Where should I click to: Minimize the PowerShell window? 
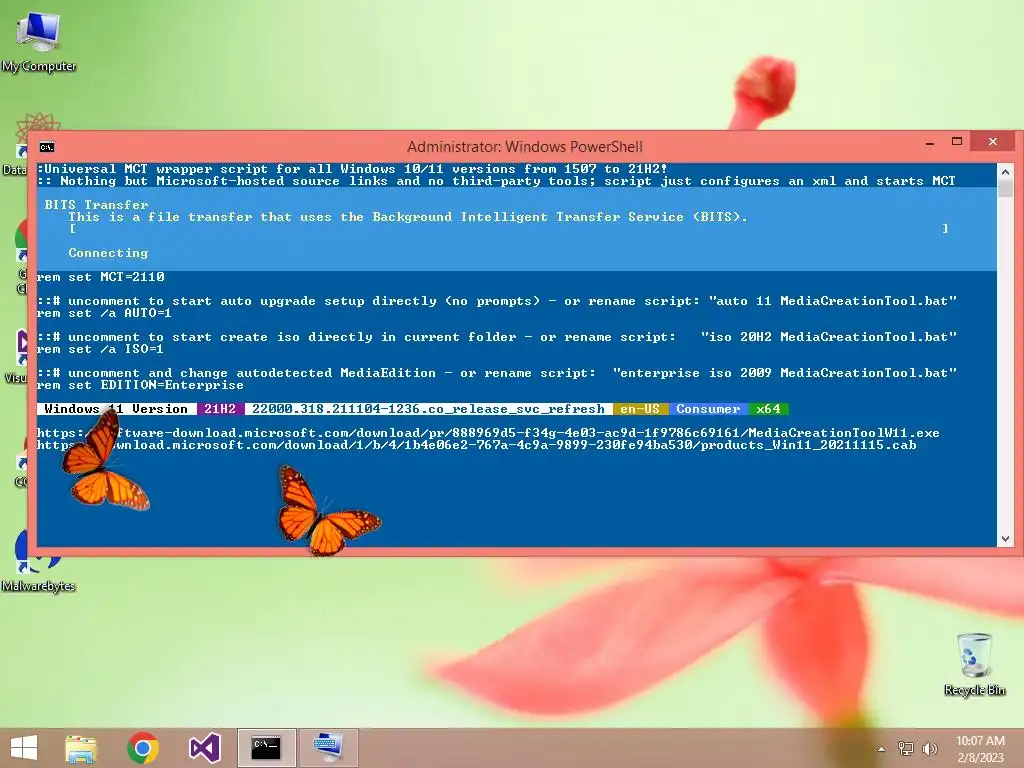coord(930,142)
